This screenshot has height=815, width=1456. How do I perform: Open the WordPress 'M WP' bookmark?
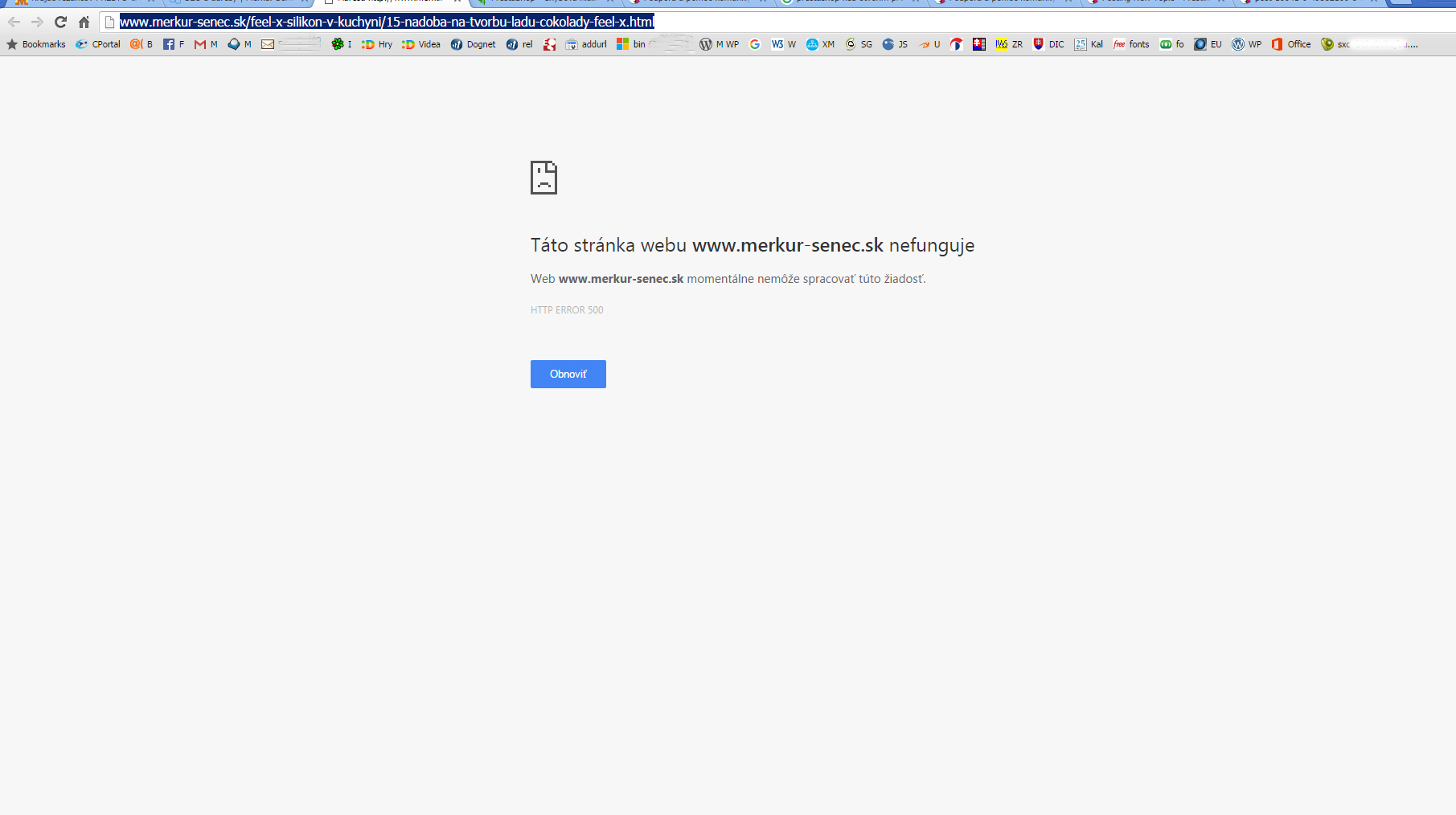[x=720, y=44]
